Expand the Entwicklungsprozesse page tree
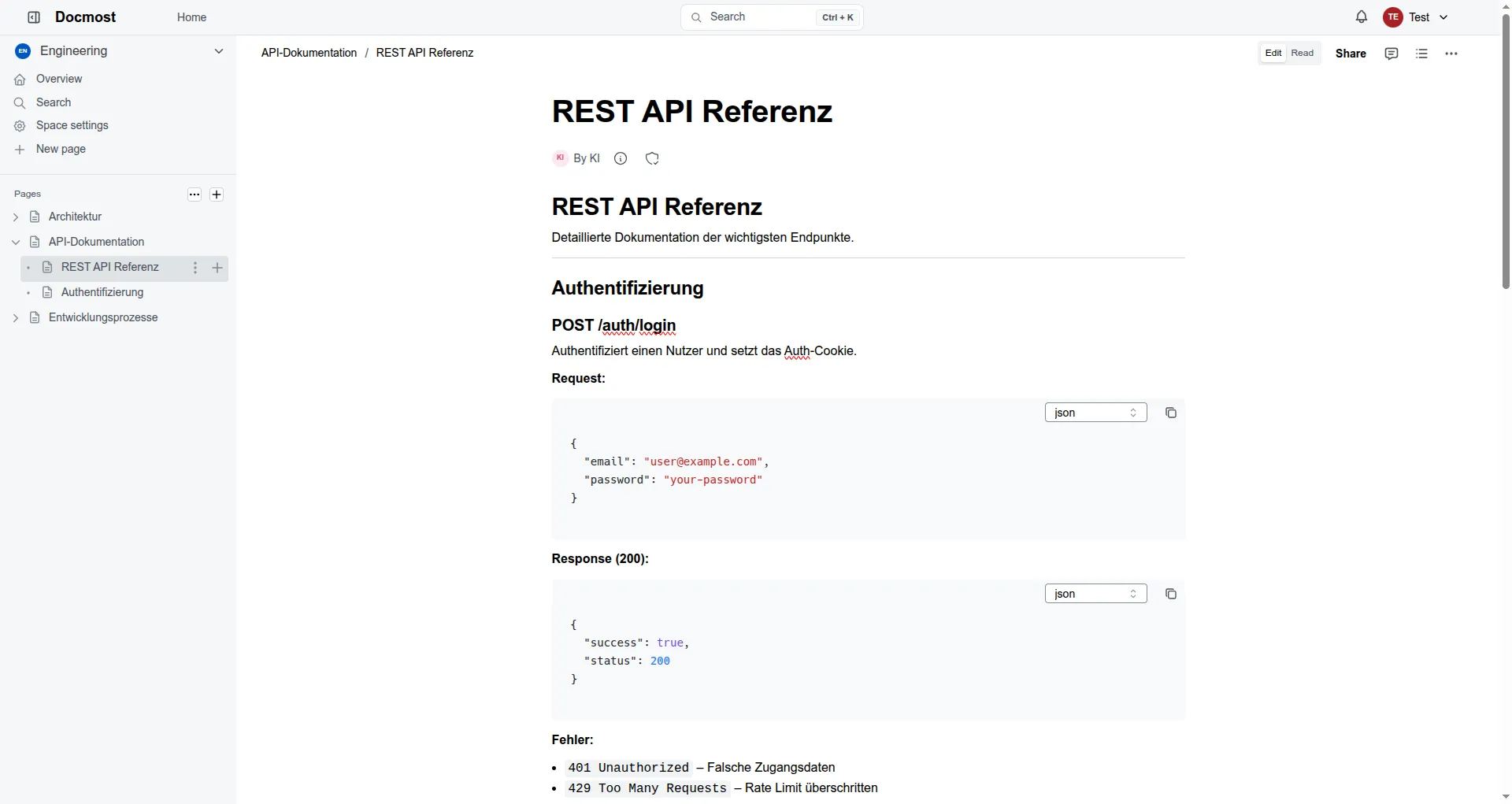Image resolution: width=1512 pixels, height=804 pixels. click(x=16, y=317)
